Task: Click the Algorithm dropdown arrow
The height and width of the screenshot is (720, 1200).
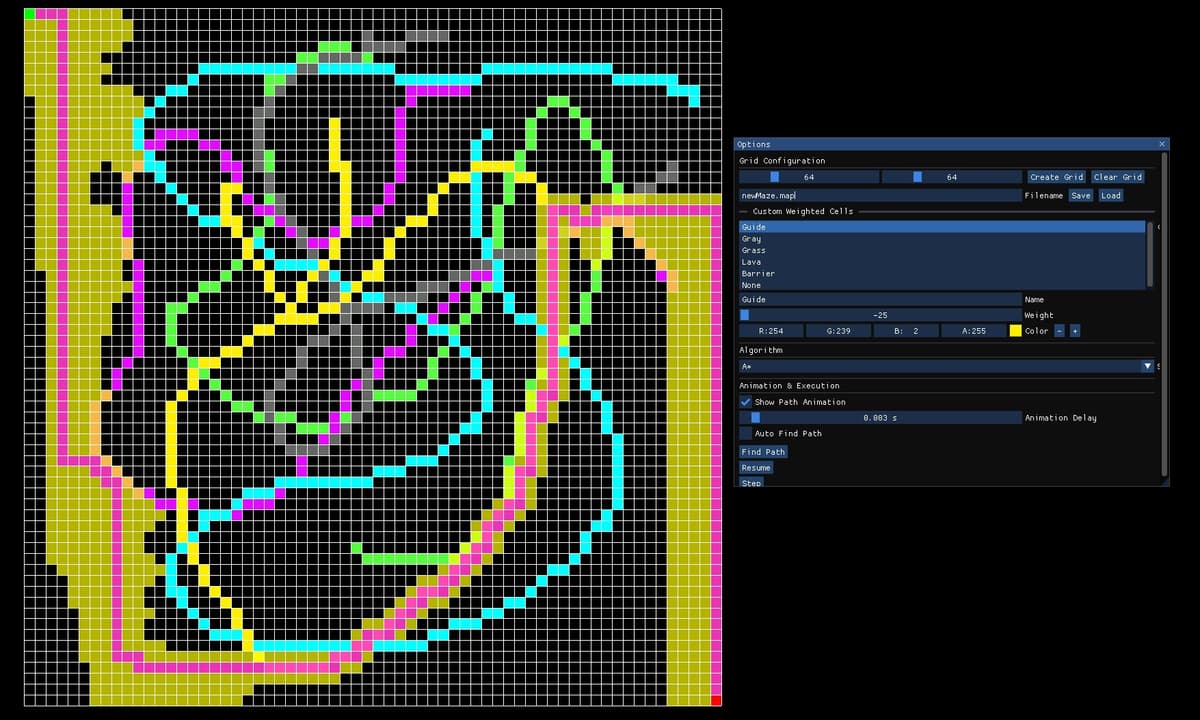Action: [x=1147, y=366]
